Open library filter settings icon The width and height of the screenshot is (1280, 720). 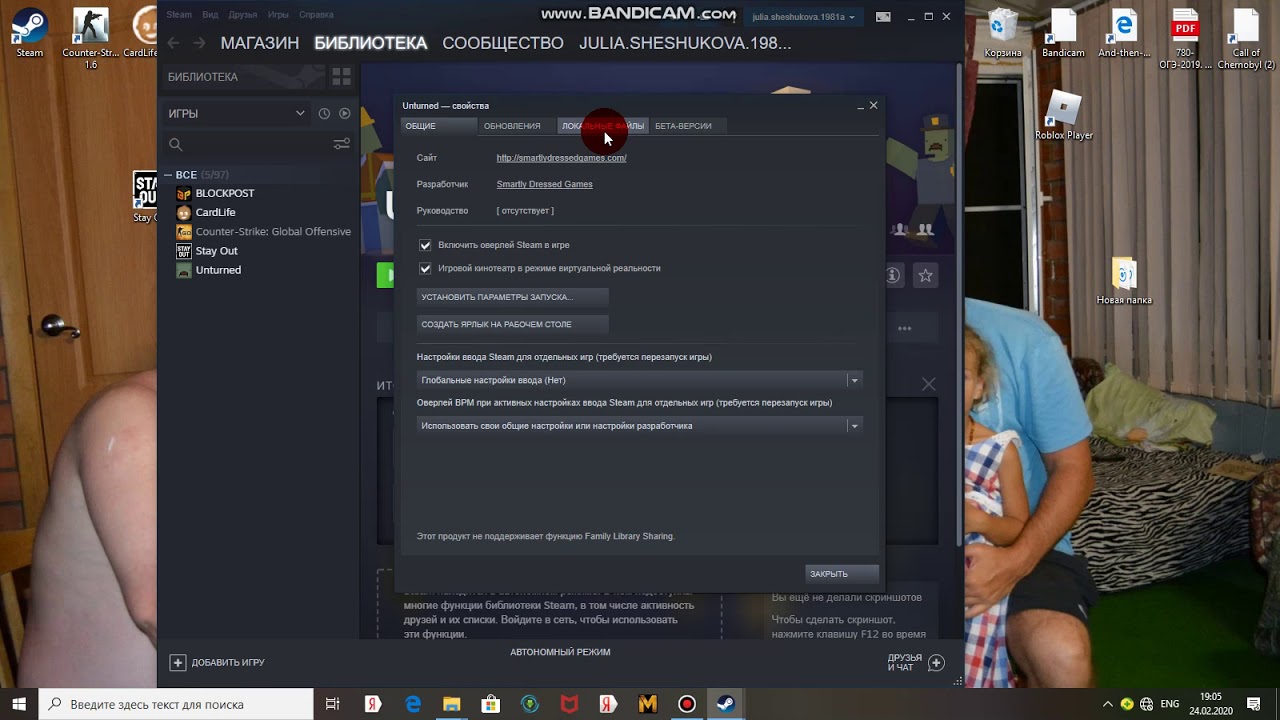pos(341,144)
